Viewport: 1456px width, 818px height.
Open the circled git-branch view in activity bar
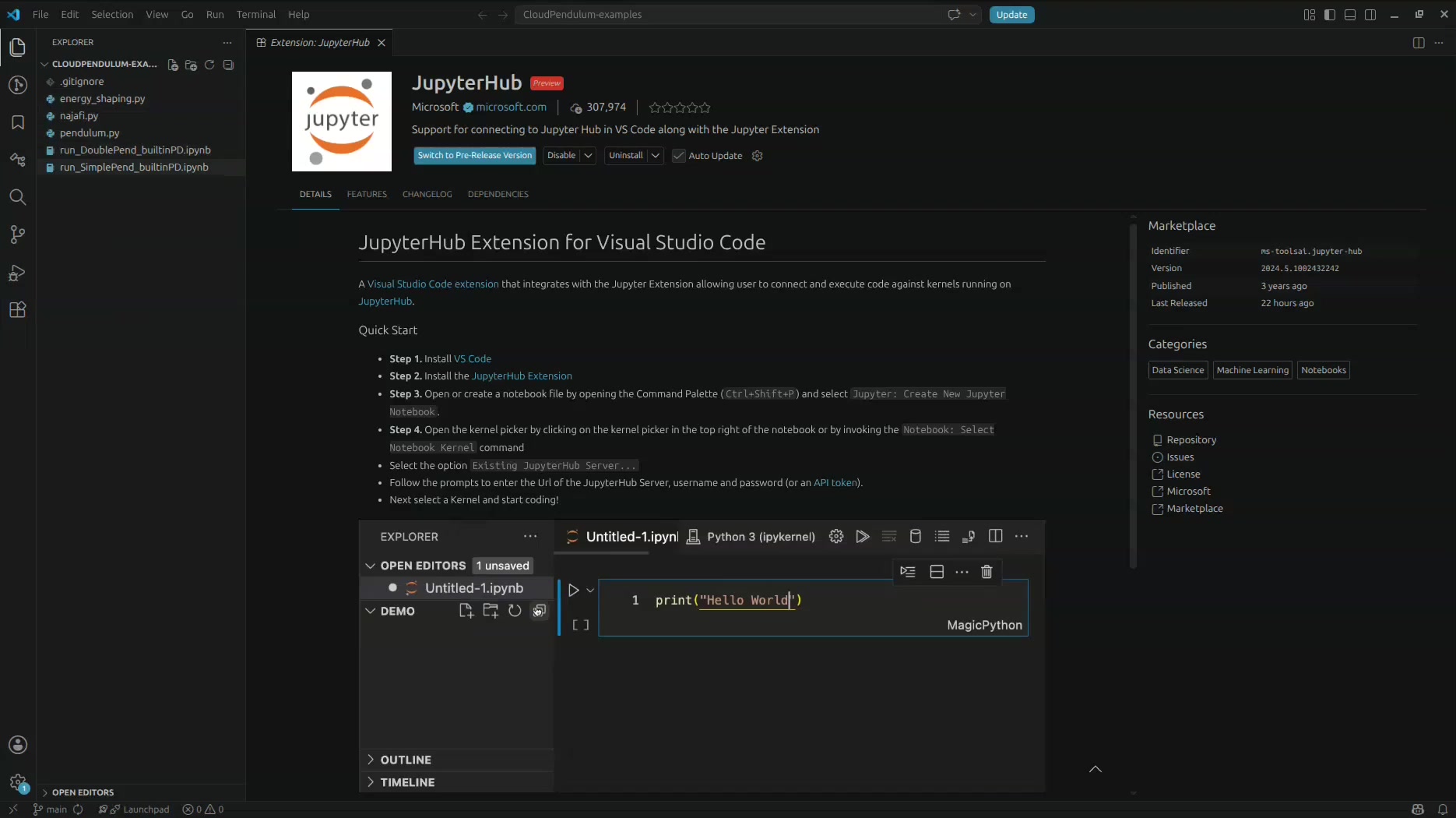(x=17, y=85)
